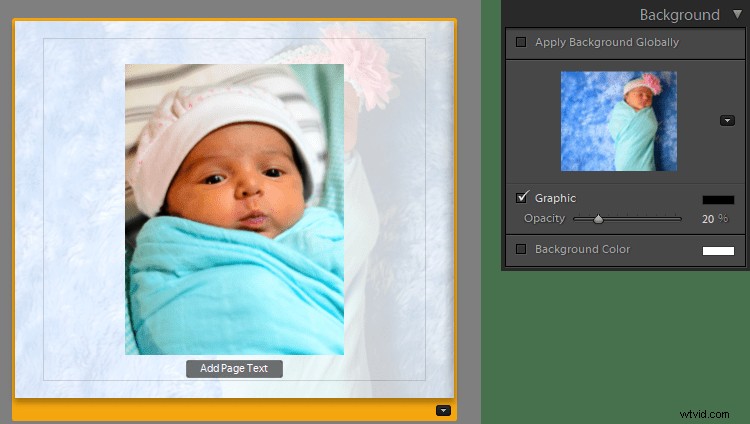Click the Opacity slider handle
The height and width of the screenshot is (424, 750).
598,219
